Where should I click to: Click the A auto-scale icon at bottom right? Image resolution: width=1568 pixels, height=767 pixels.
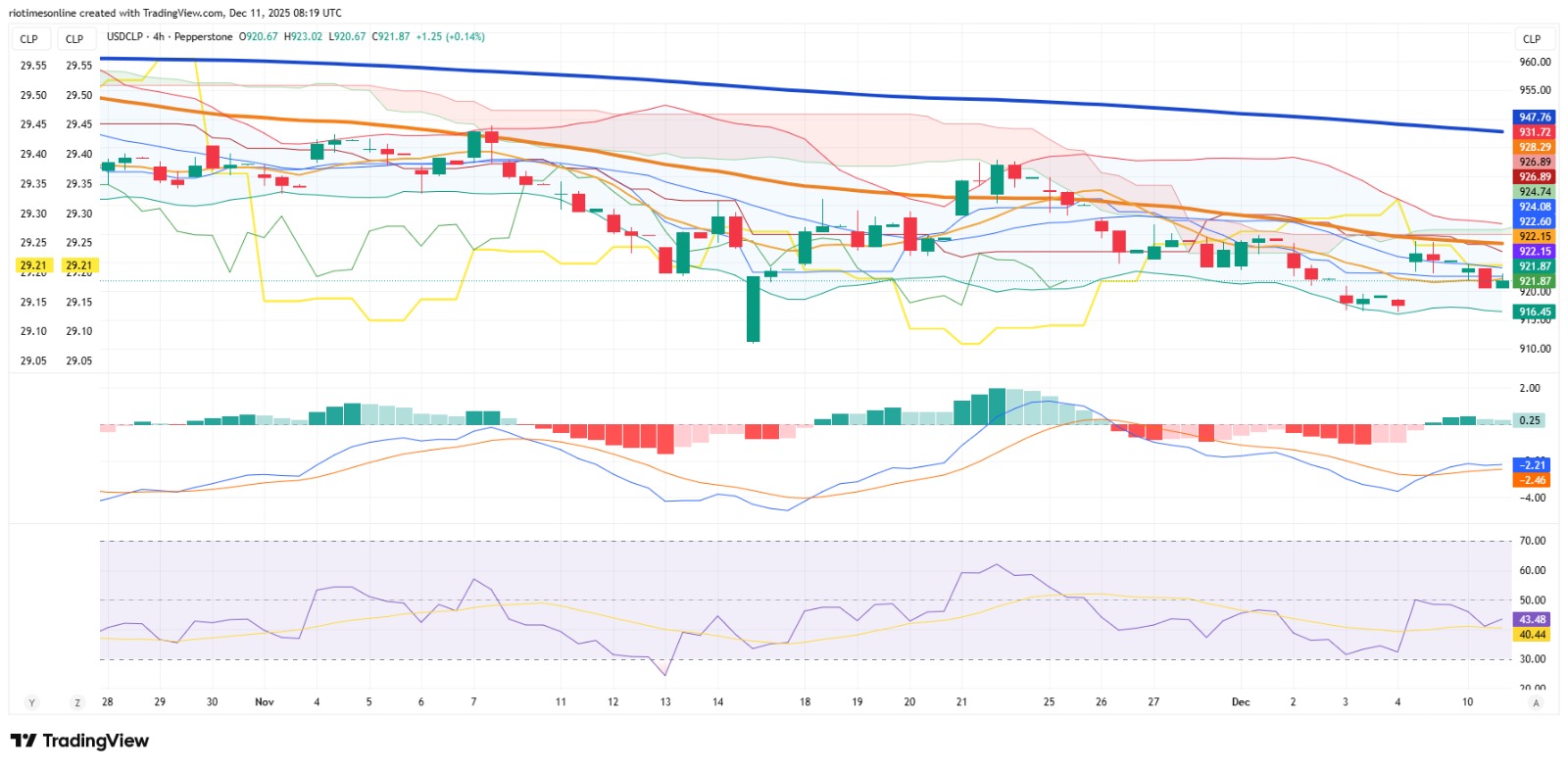[1536, 702]
